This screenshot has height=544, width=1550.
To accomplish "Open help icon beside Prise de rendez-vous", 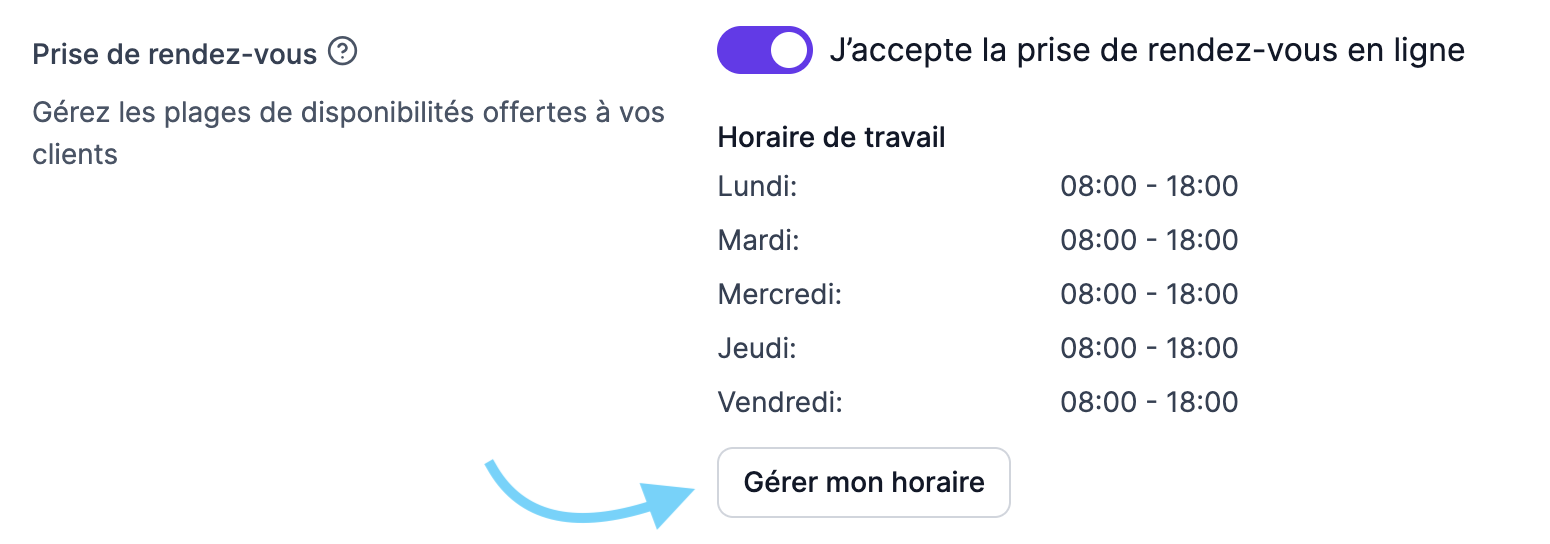I will click(343, 51).
